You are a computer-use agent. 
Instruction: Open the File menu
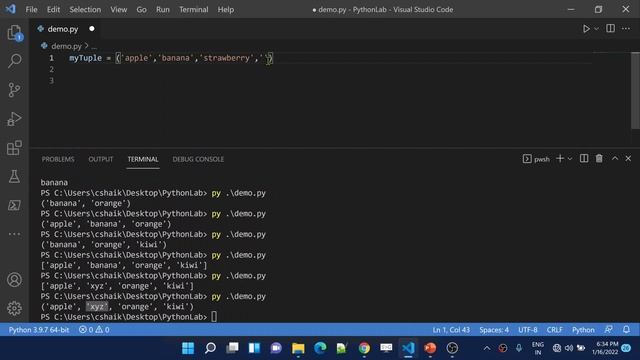point(31,9)
